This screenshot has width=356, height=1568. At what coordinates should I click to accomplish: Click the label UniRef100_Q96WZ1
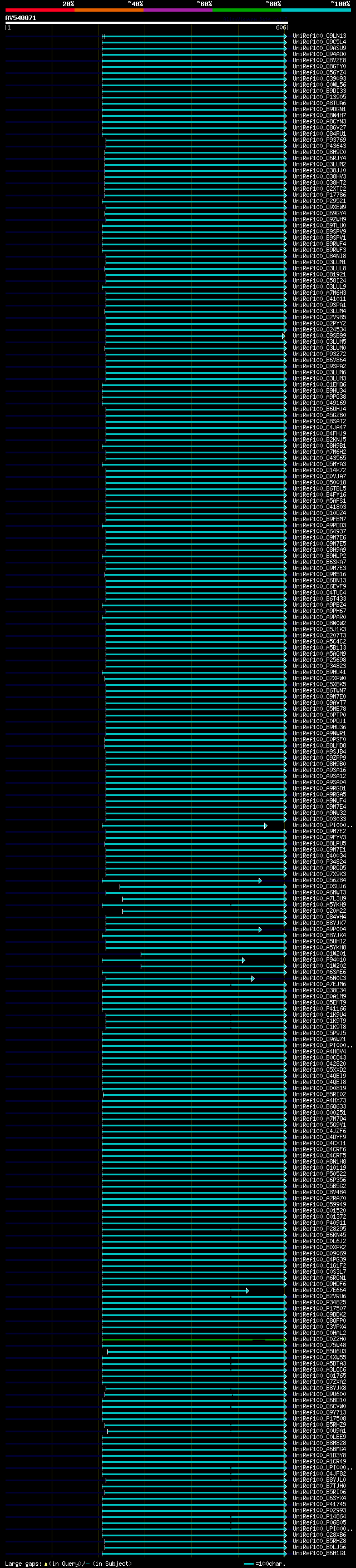click(x=319, y=1039)
